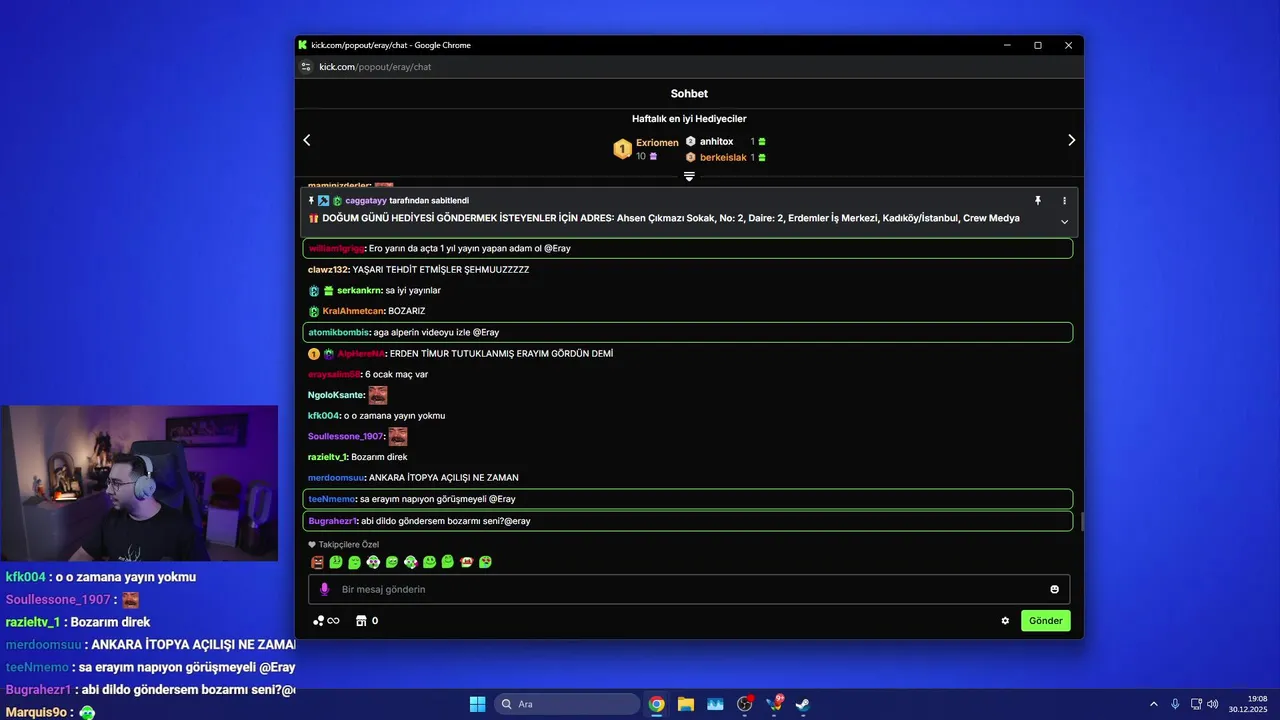This screenshot has width=1280, height=720.
Task: Expand the pinned message with the chevron
Action: coord(1064,222)
